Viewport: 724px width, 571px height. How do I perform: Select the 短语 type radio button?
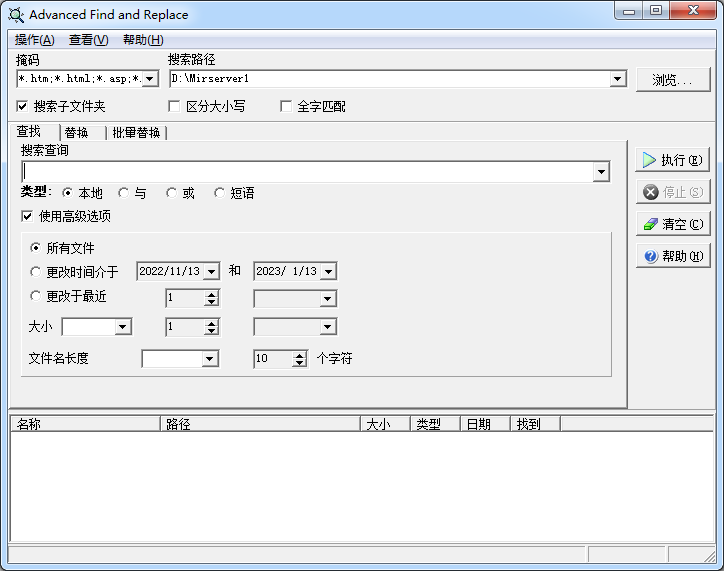point(219,192)
